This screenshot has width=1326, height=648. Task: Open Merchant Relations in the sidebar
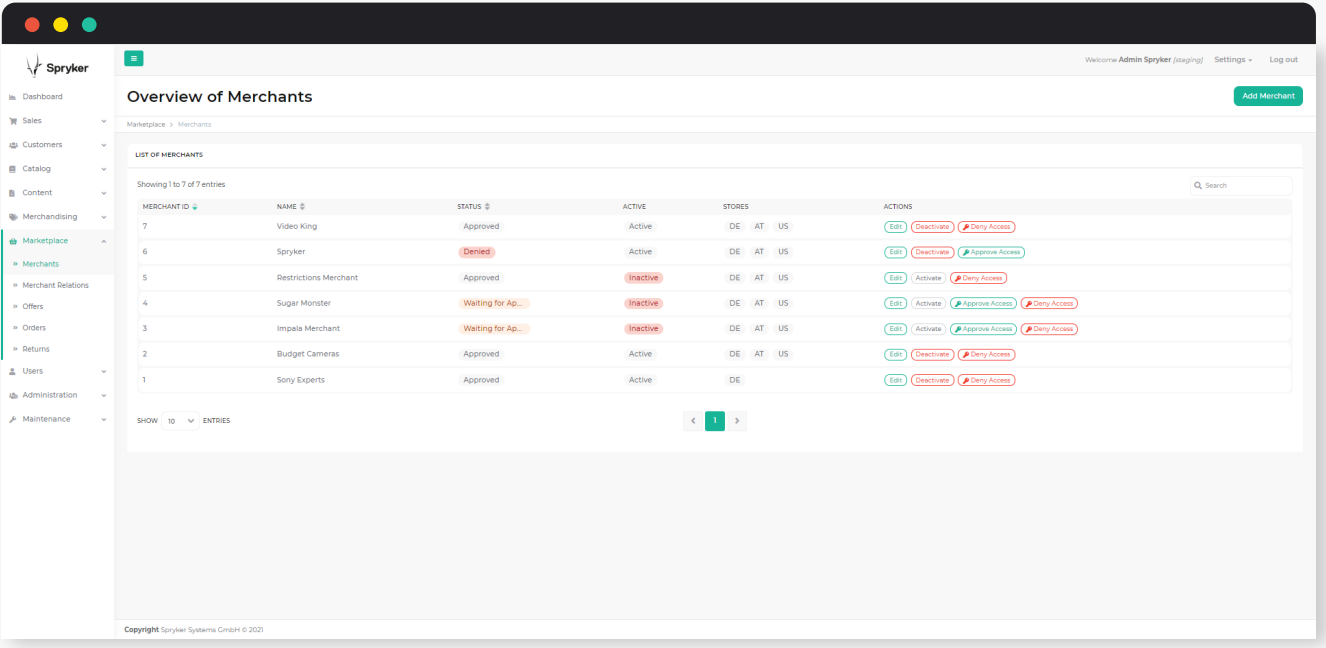click(55, 285)
